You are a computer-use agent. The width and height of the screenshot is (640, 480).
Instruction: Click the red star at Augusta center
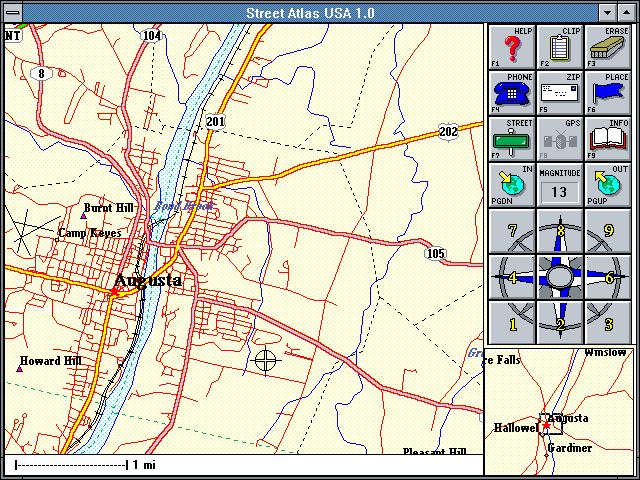click(x=114, y=291)
